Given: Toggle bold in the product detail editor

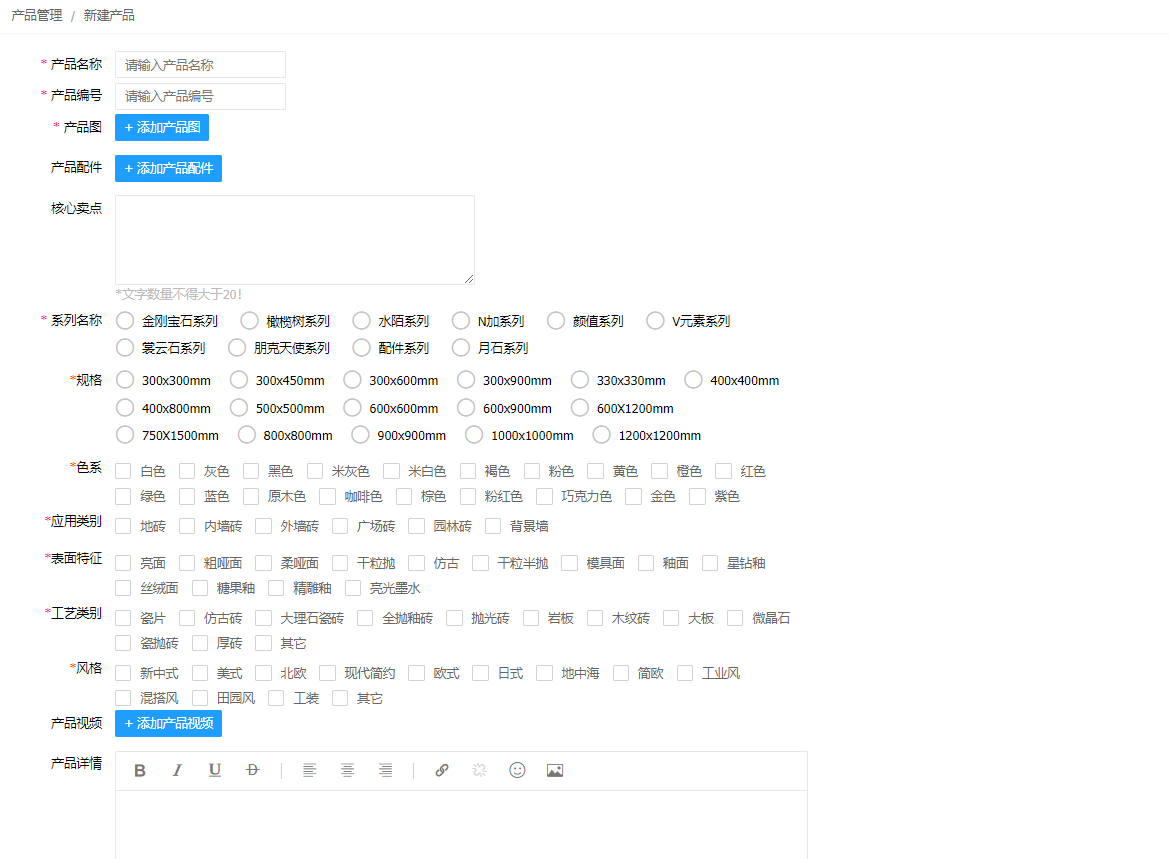Looking at the screenshot, I should pyautogui.click(x=139, y=770).
